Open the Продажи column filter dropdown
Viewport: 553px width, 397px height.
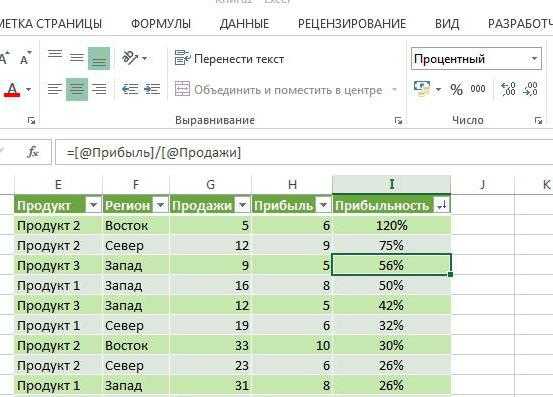point(243,204)
